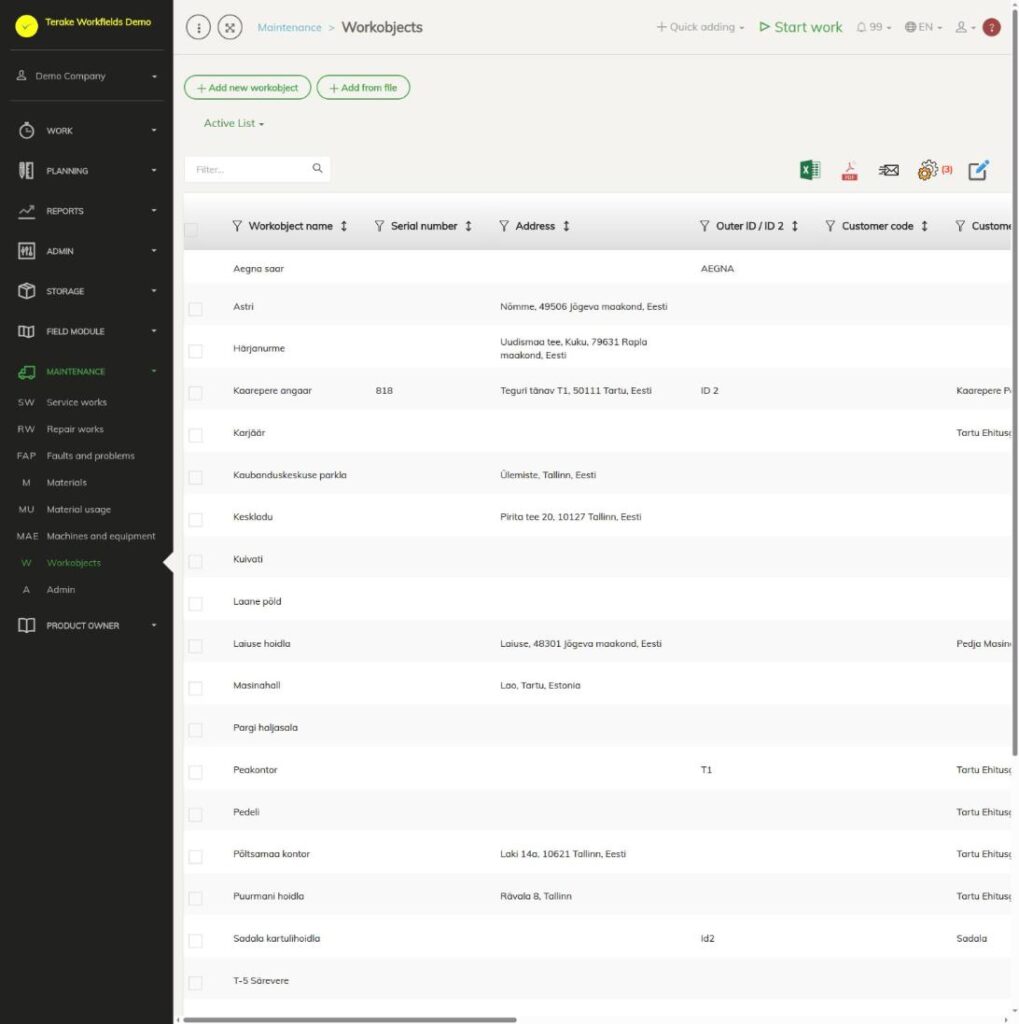This screenshot has width=1019, height=1024.
Task: Open the red help question icon
Action: [992, 27]
